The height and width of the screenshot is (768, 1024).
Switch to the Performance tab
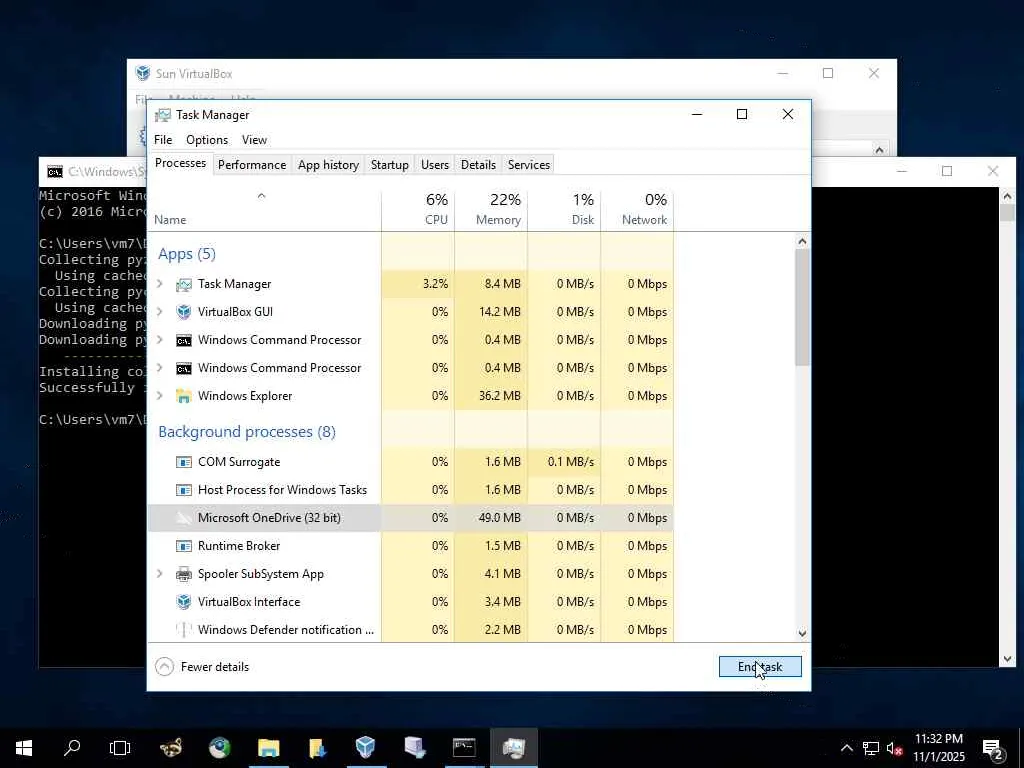coord(252,165)
